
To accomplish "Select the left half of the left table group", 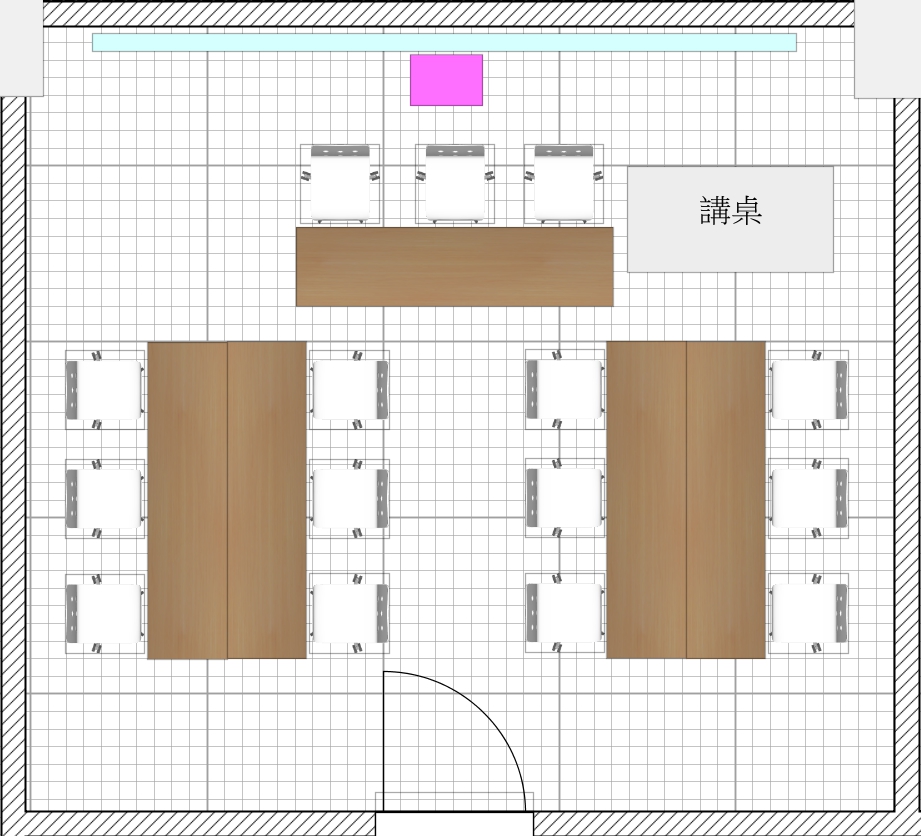I will pos(187,500).
